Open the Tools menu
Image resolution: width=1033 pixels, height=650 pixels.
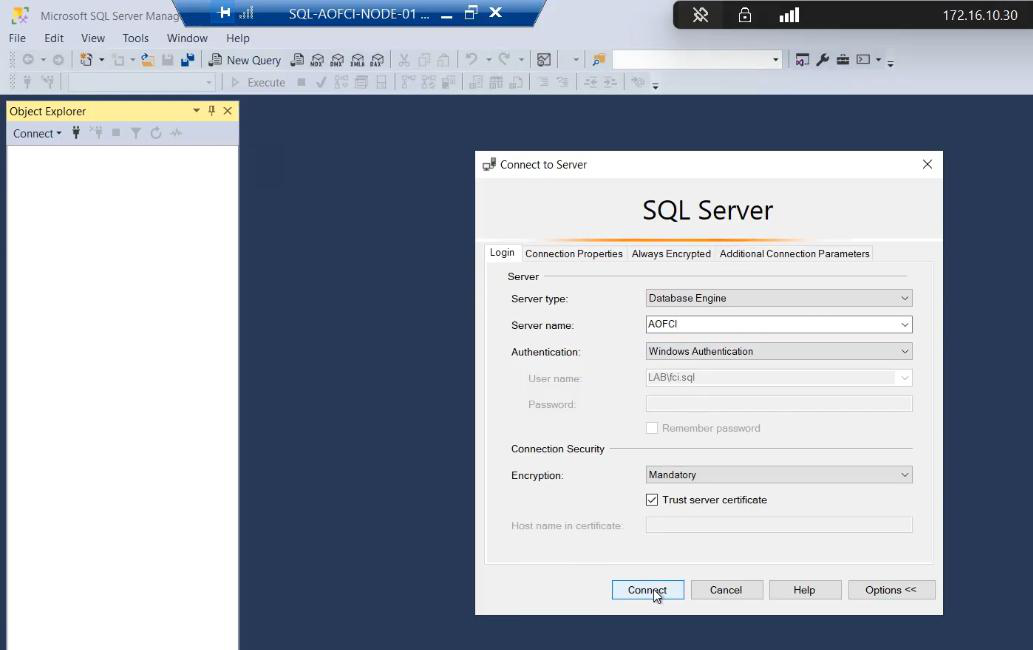tap(136, 38)
